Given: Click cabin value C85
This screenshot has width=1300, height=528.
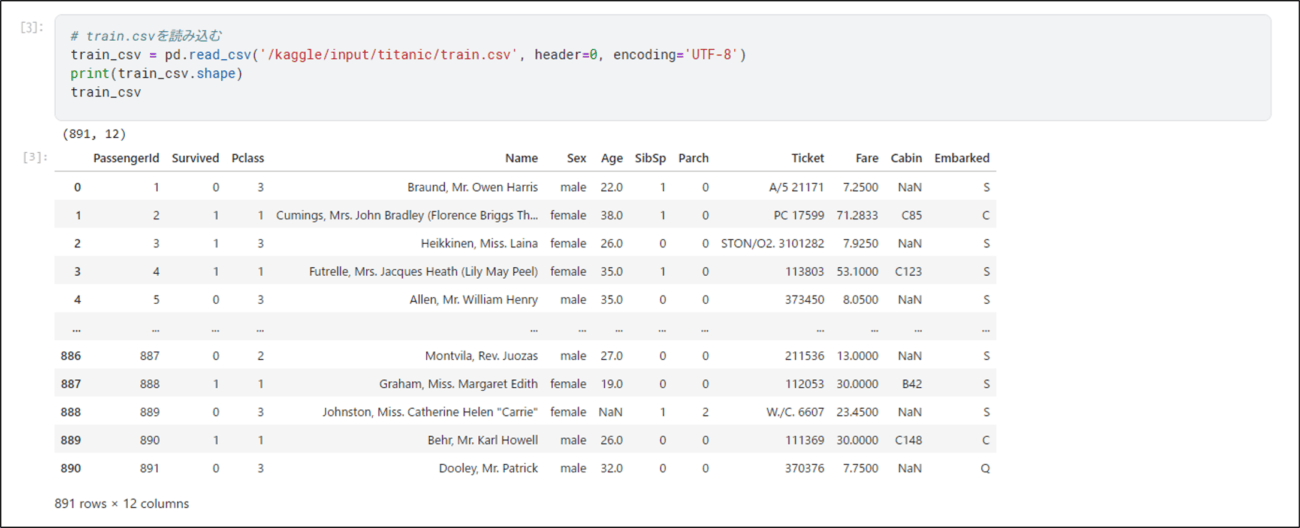Looking at the screenshot, I should 910,215.
